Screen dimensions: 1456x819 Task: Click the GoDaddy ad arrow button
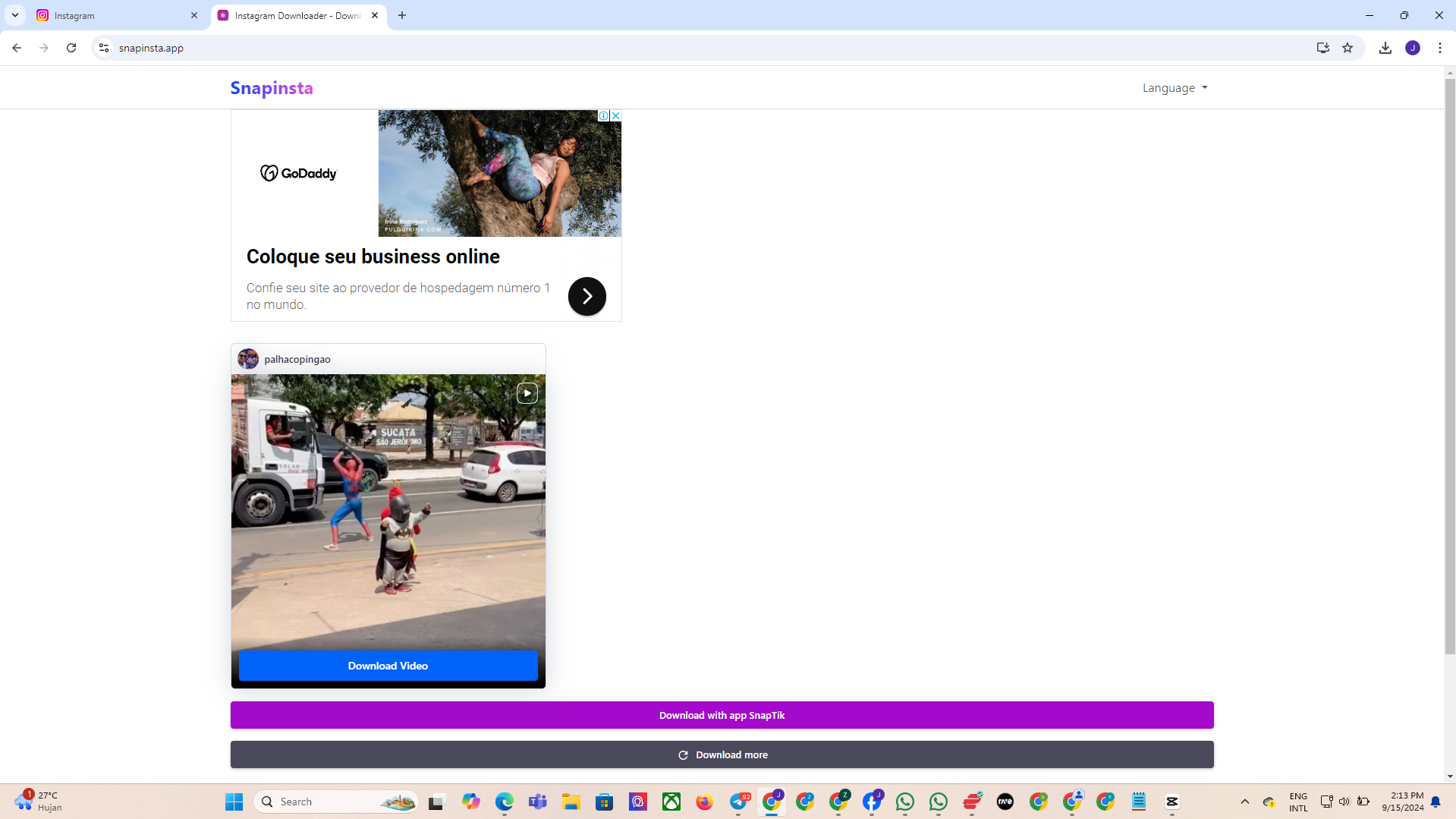(x=586, y=296)
